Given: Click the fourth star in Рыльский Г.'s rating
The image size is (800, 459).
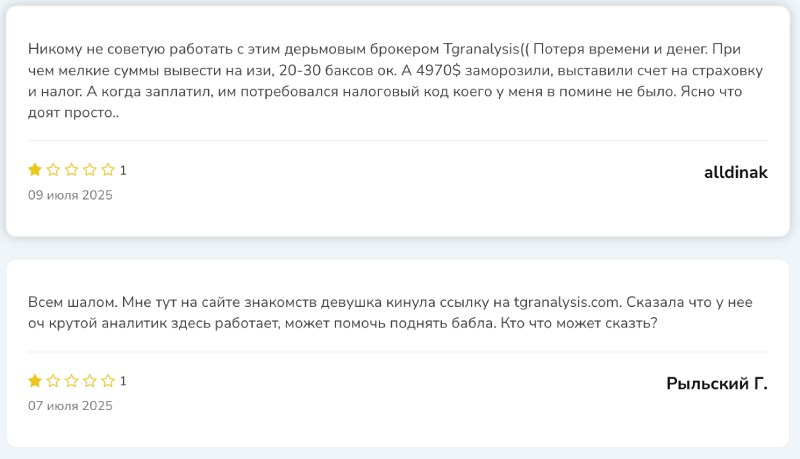Looking at the screenshot, I should (x=90, y=380).
